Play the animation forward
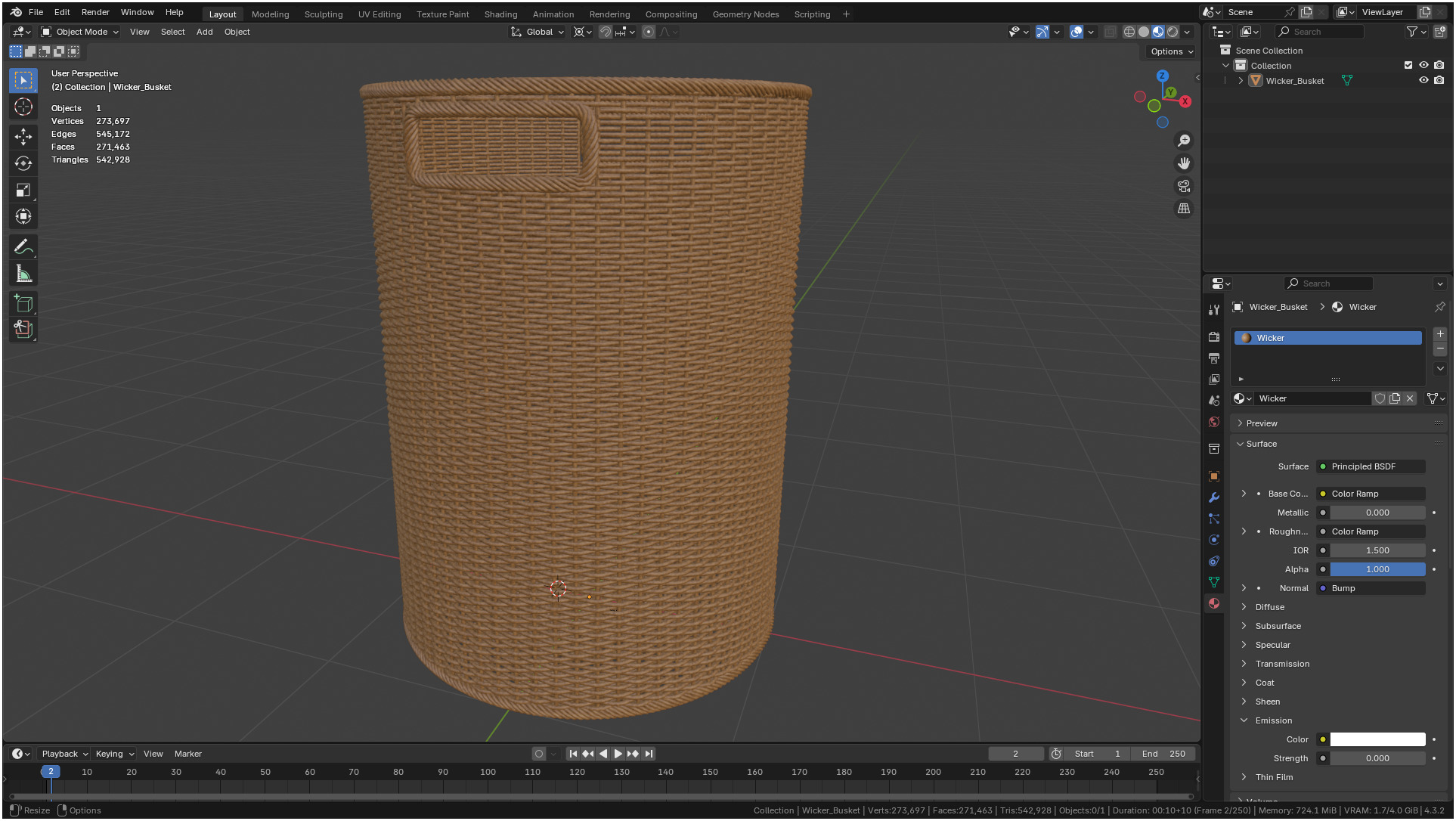 point(618,754)
